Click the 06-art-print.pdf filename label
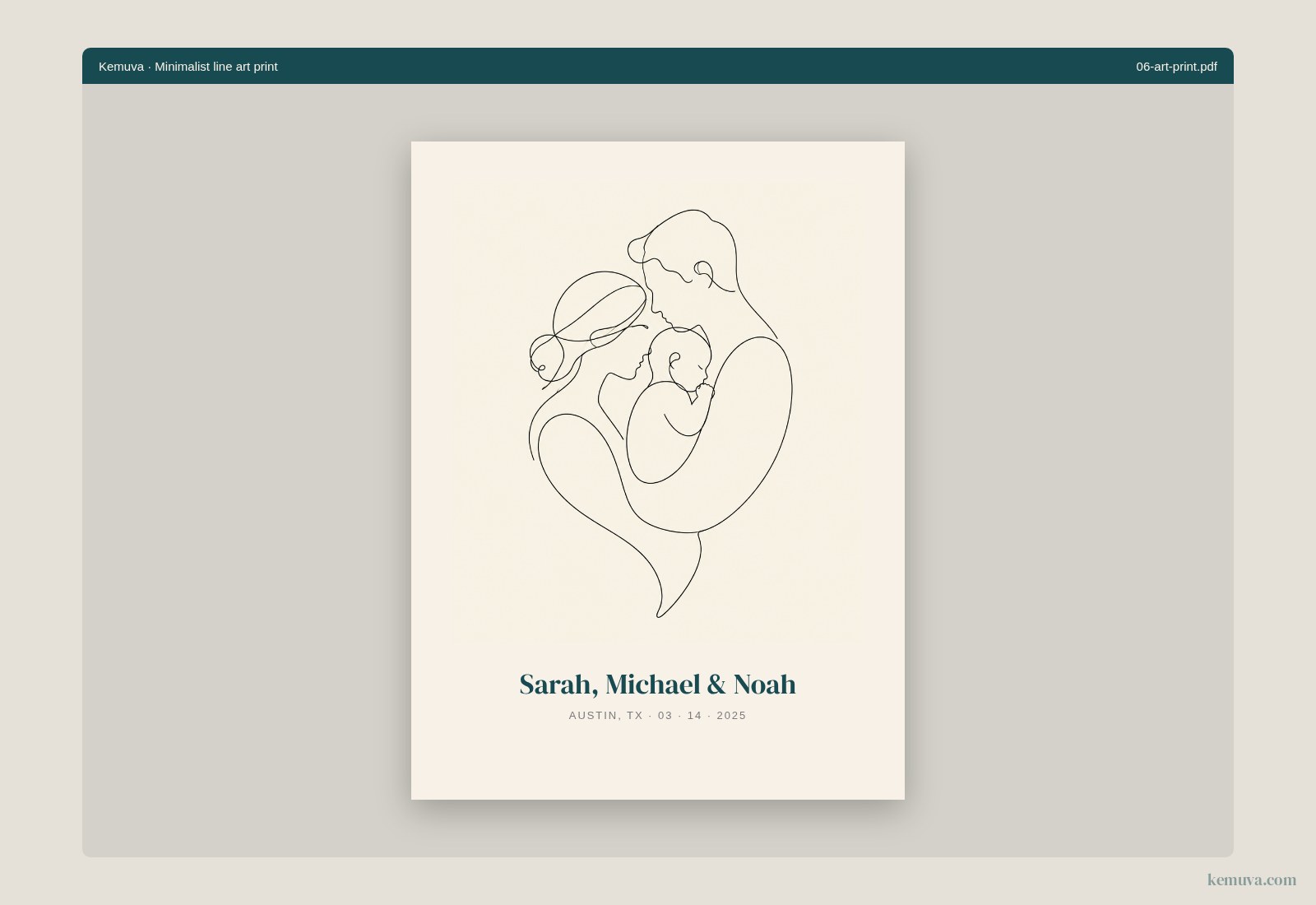The height and width of the screenshot is (905, 1316). 1176,67
